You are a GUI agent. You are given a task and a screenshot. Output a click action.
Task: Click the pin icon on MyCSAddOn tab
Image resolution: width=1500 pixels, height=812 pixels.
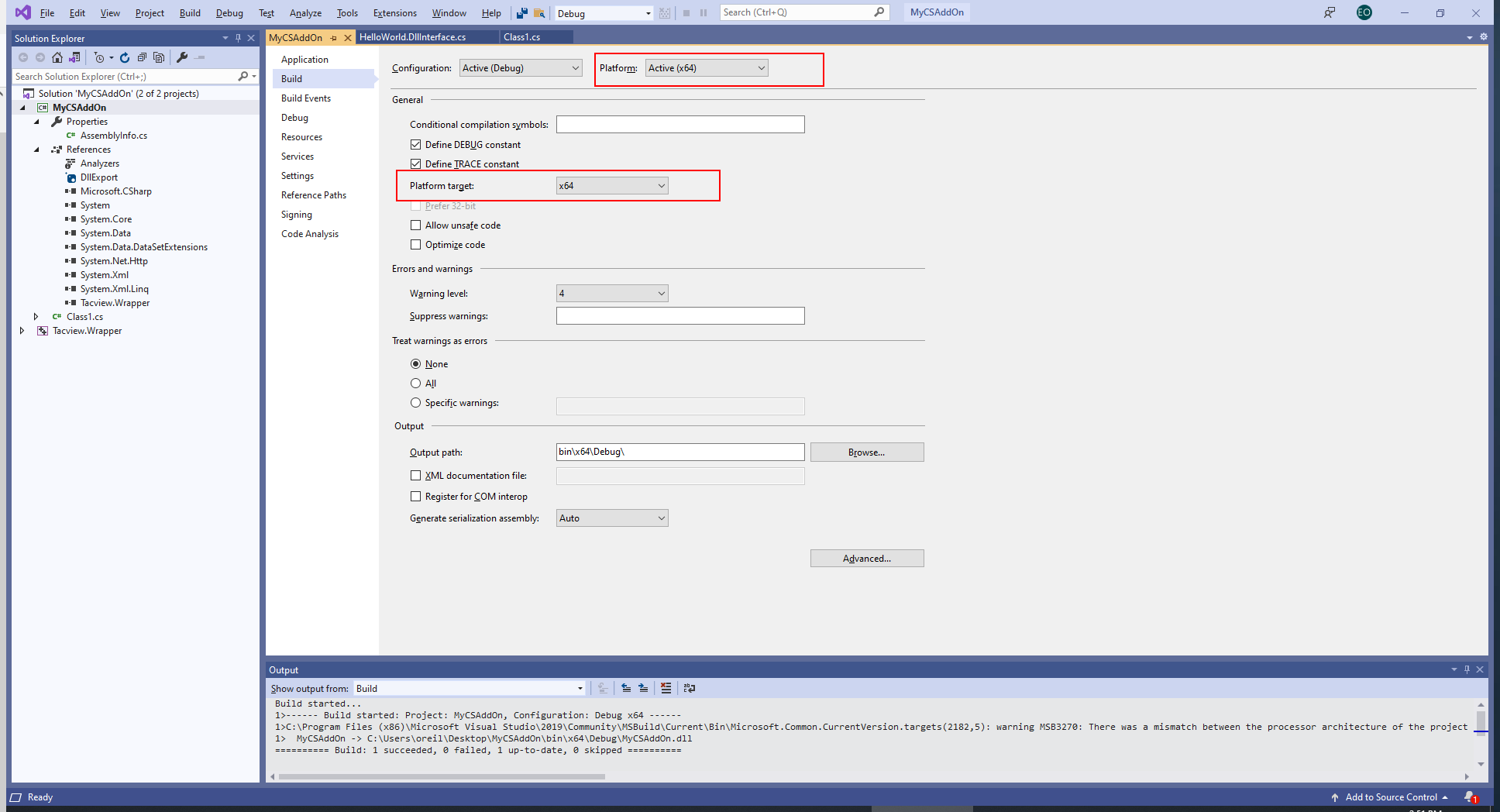click(x=333, y=38)
